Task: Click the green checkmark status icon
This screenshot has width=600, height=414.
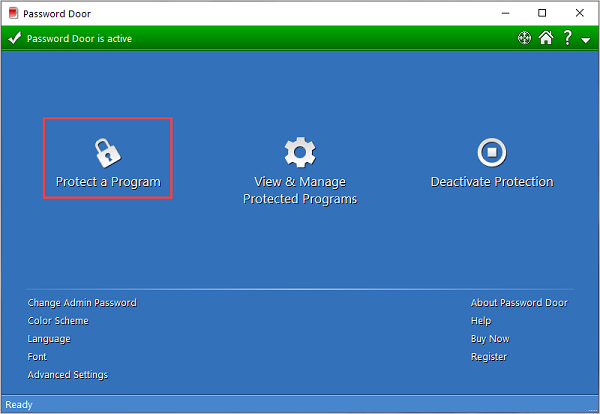Action: point(14,39)
